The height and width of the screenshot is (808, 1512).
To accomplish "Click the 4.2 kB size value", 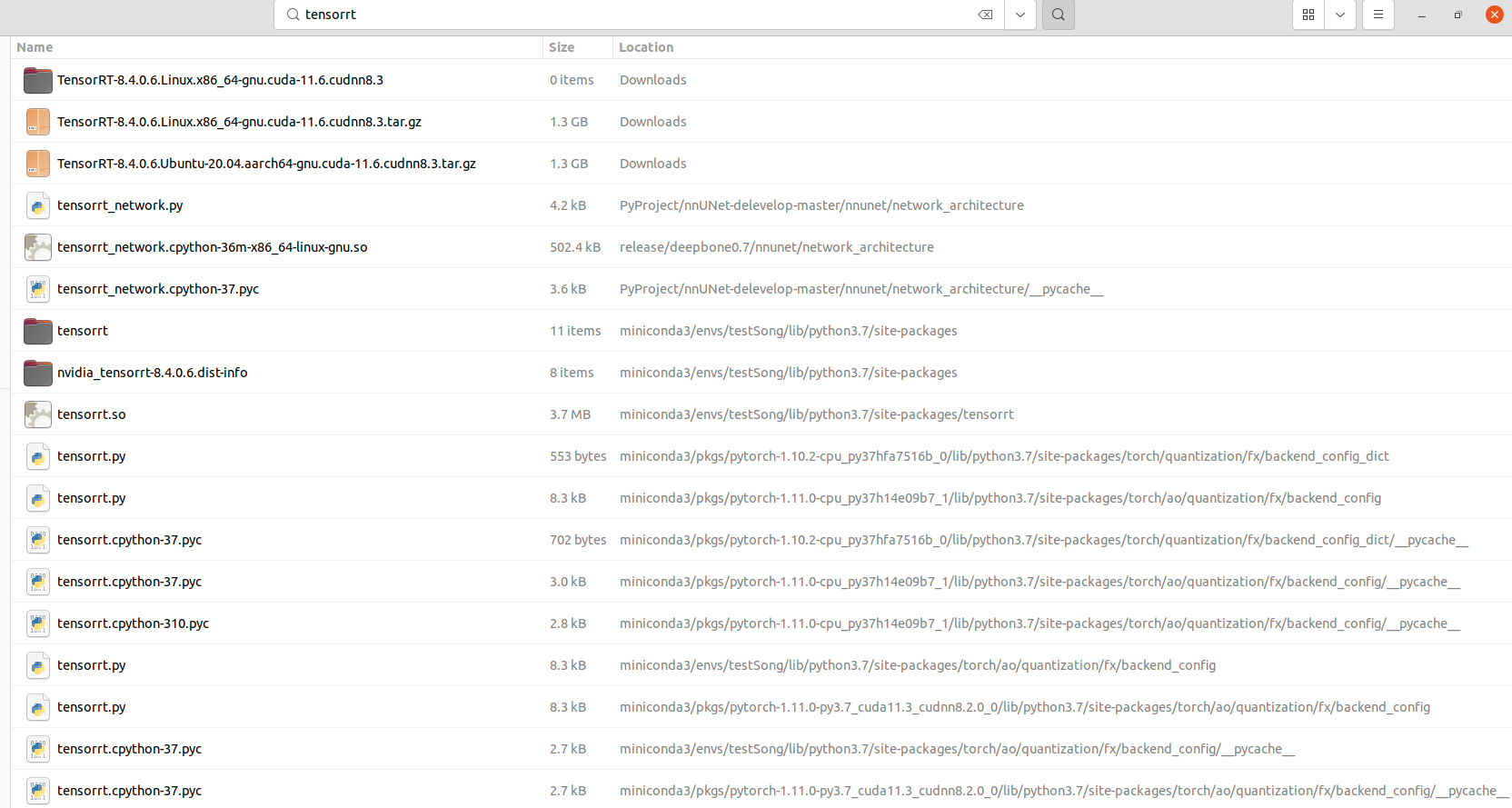I will [x=568, y=205].
